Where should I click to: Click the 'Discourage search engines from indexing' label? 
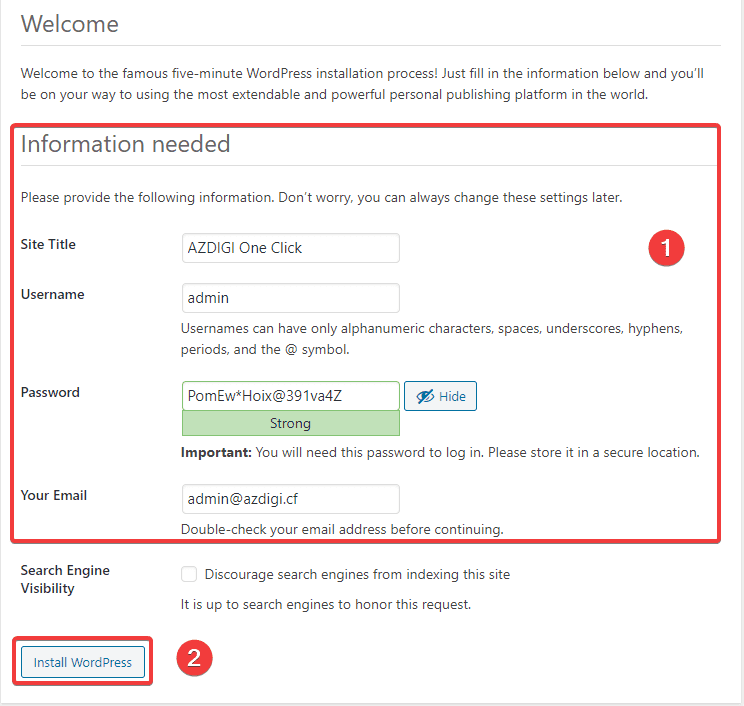[357, 574]
